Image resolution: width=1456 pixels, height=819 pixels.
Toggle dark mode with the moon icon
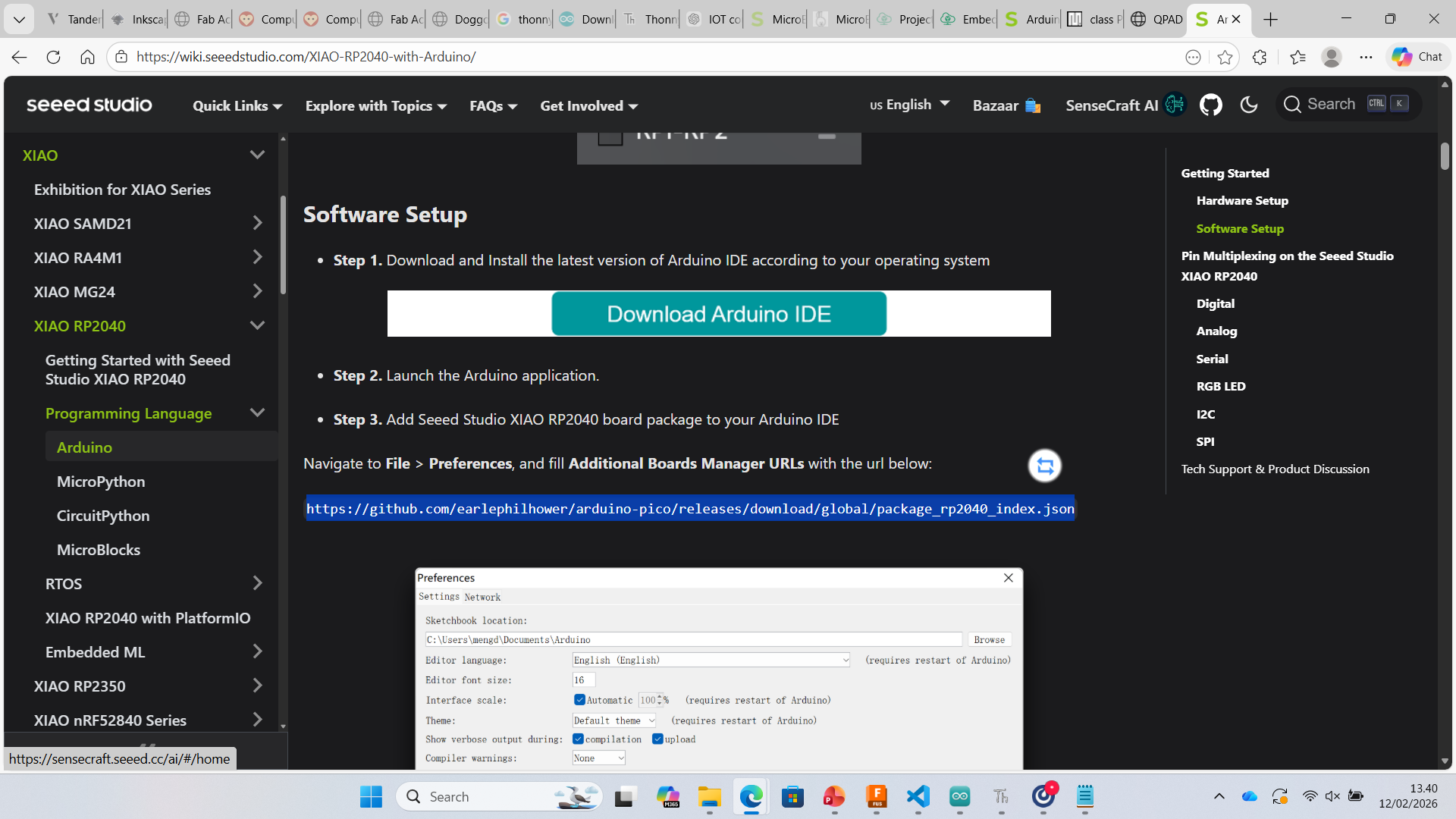point(1249,105)
